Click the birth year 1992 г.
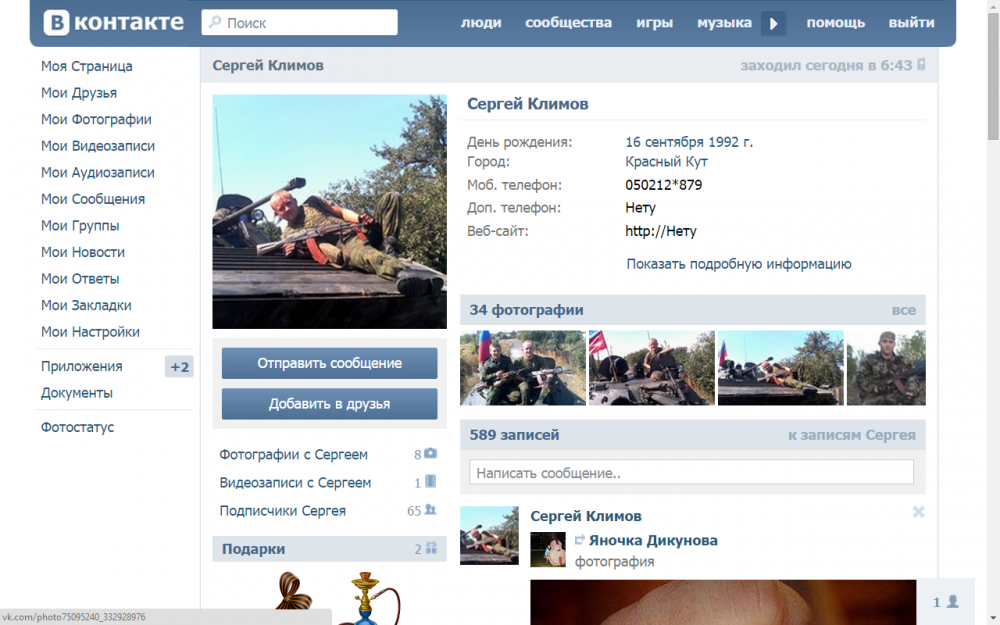The height and width of the screenshot is (625, 1000). [730, 142]
